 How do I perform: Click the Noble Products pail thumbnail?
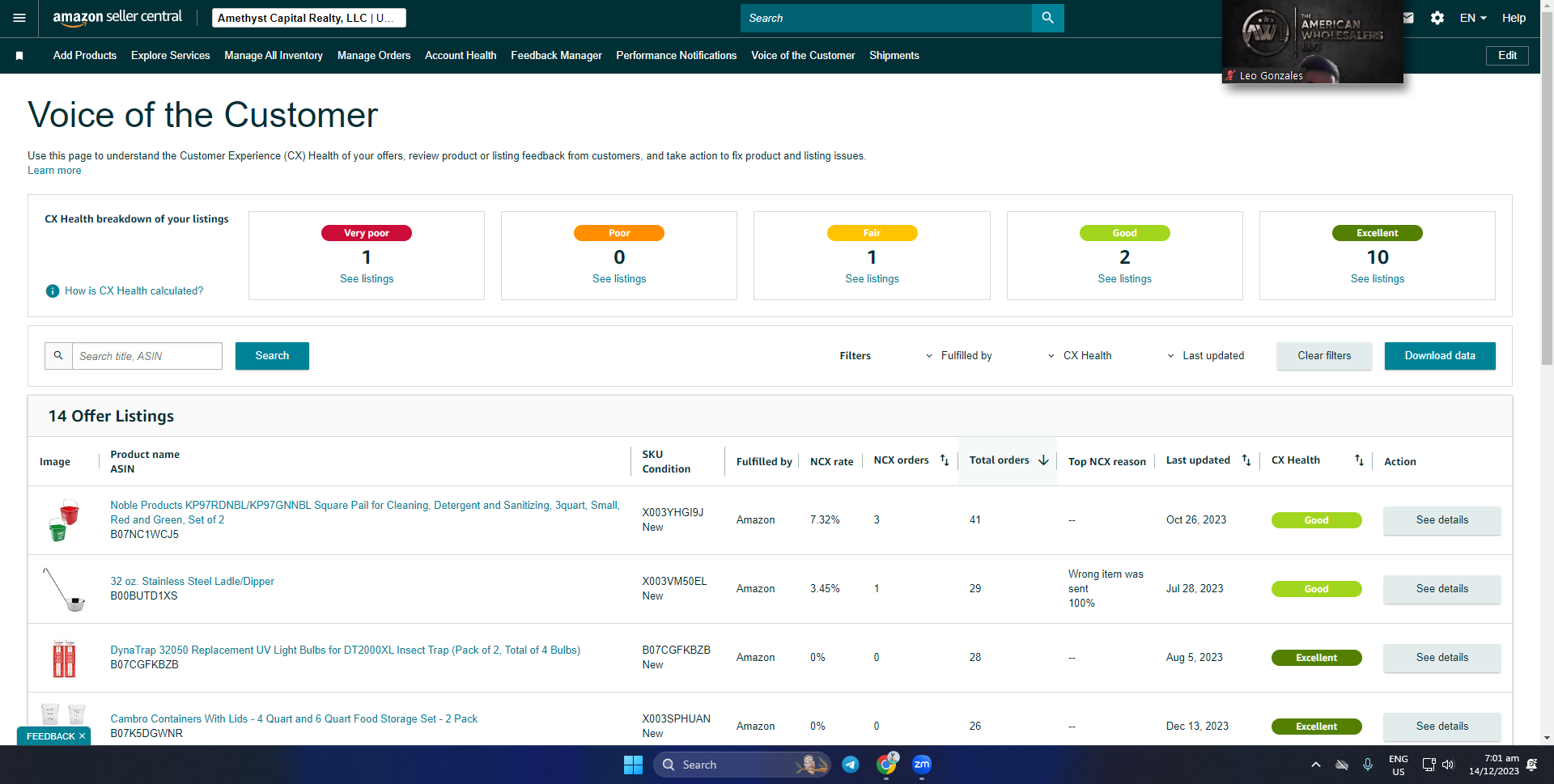coord(63,520)
